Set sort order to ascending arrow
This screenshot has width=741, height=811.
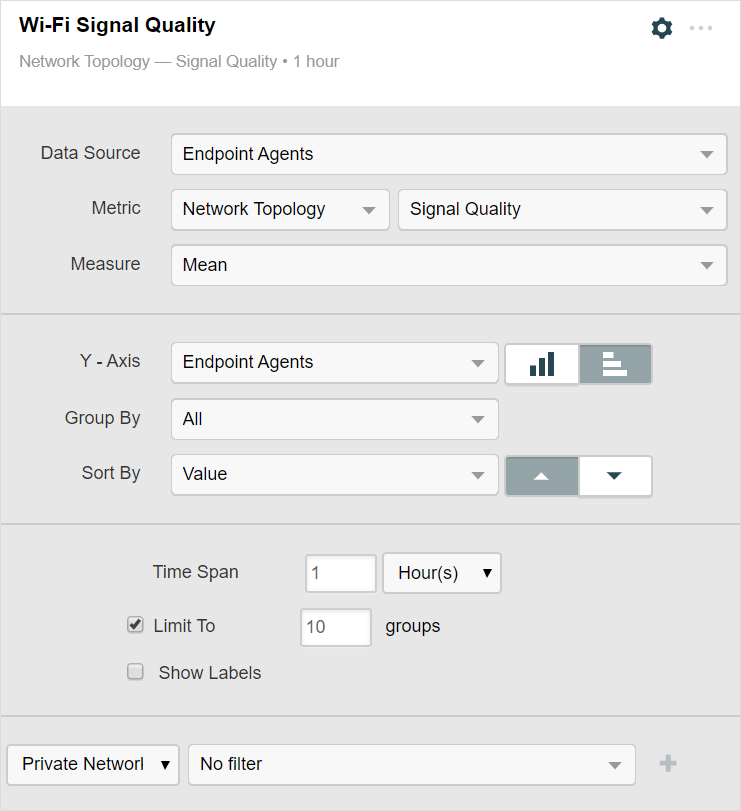[x=542, y=476]
